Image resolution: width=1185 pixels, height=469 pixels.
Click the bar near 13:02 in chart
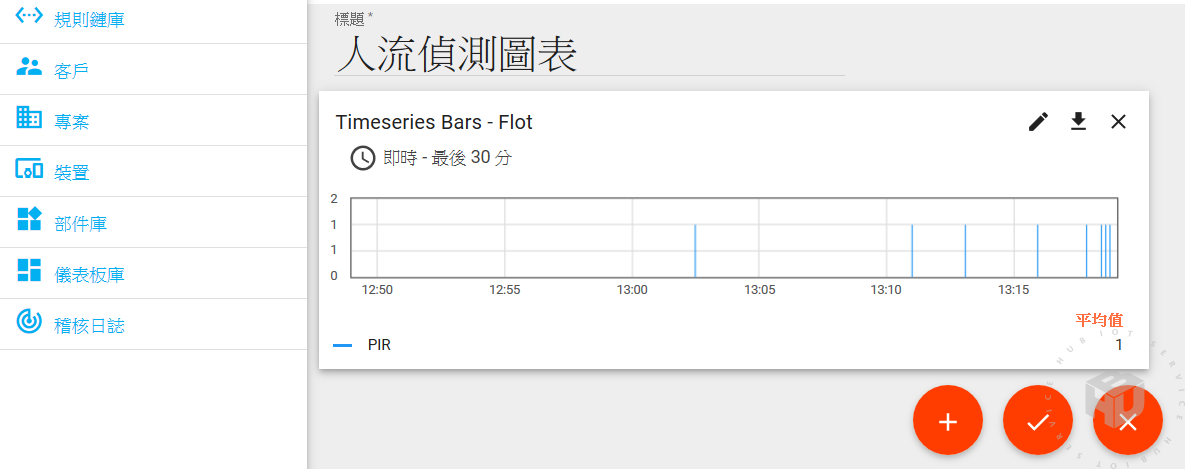click(695, 250)
